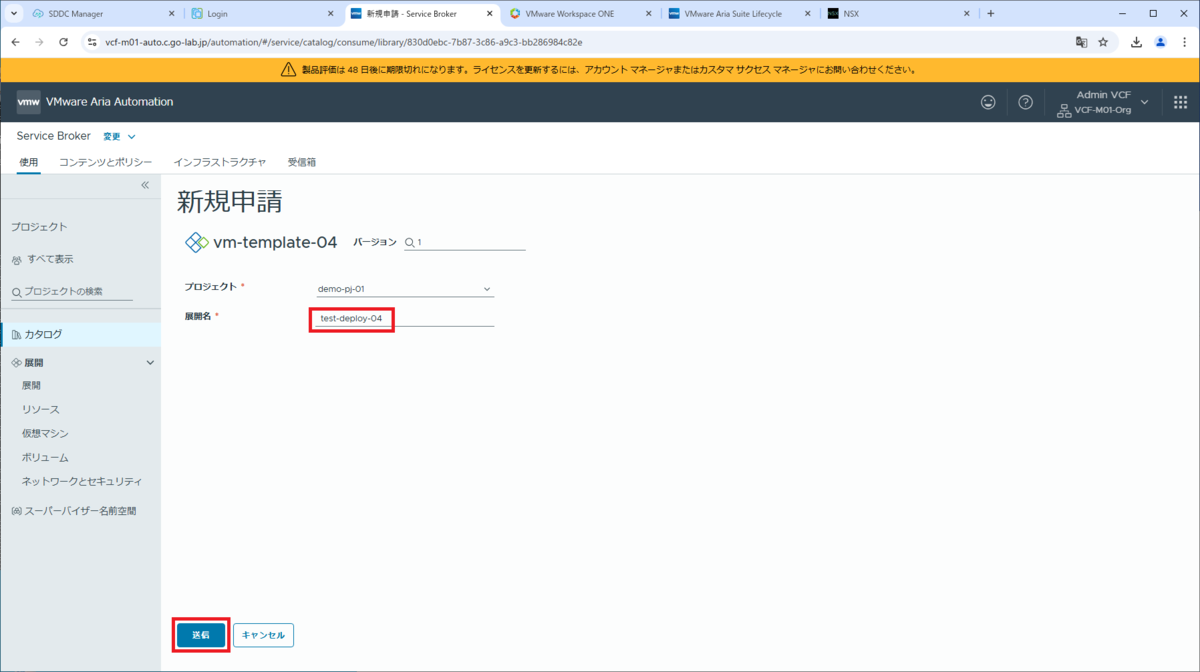Select ボリューム in the sidebar
The width and height of the screenshot is (1200, 672).
tap(45, 457)
